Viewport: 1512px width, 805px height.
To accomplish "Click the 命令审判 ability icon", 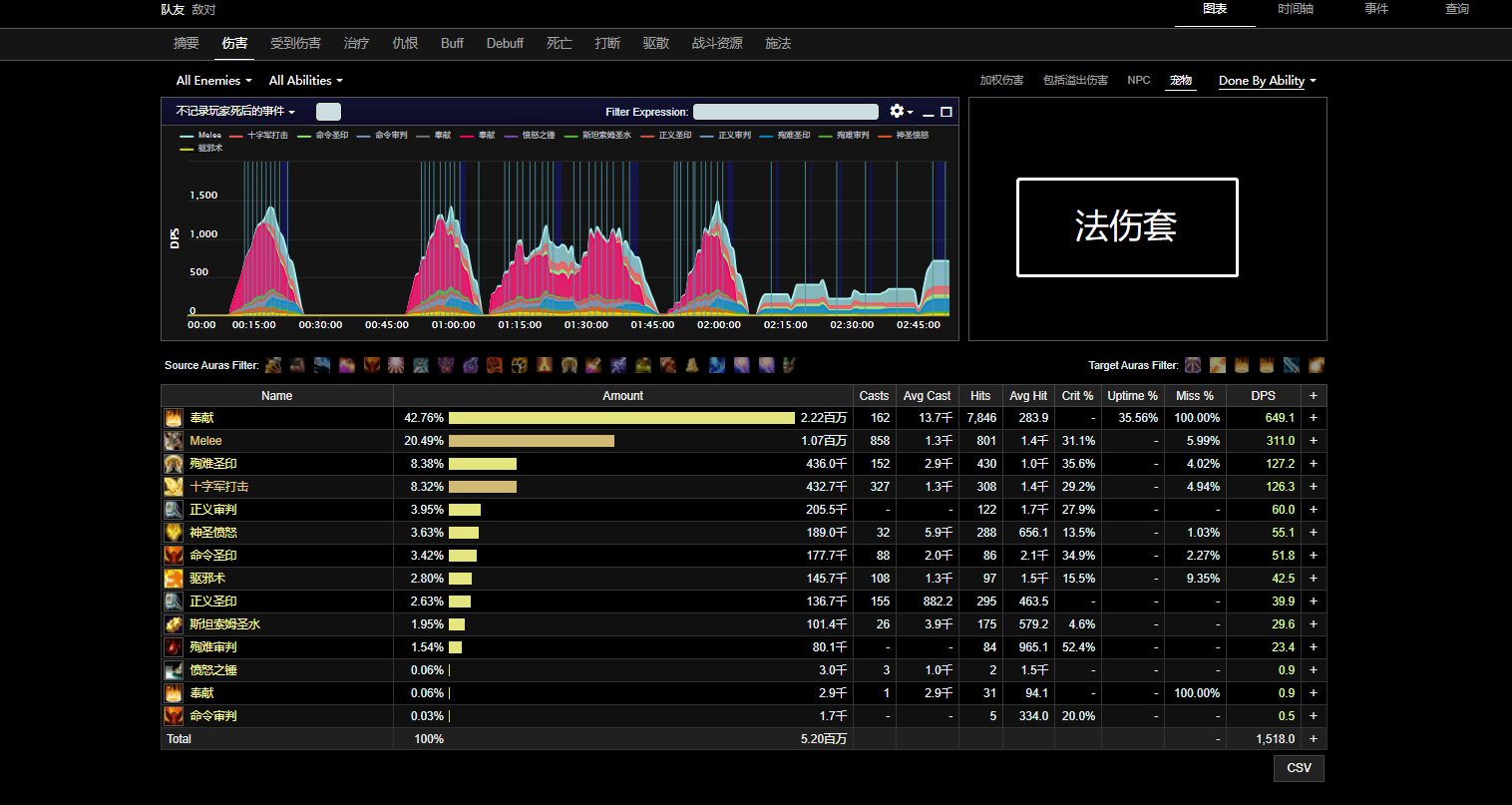I will tap(174, 716).
